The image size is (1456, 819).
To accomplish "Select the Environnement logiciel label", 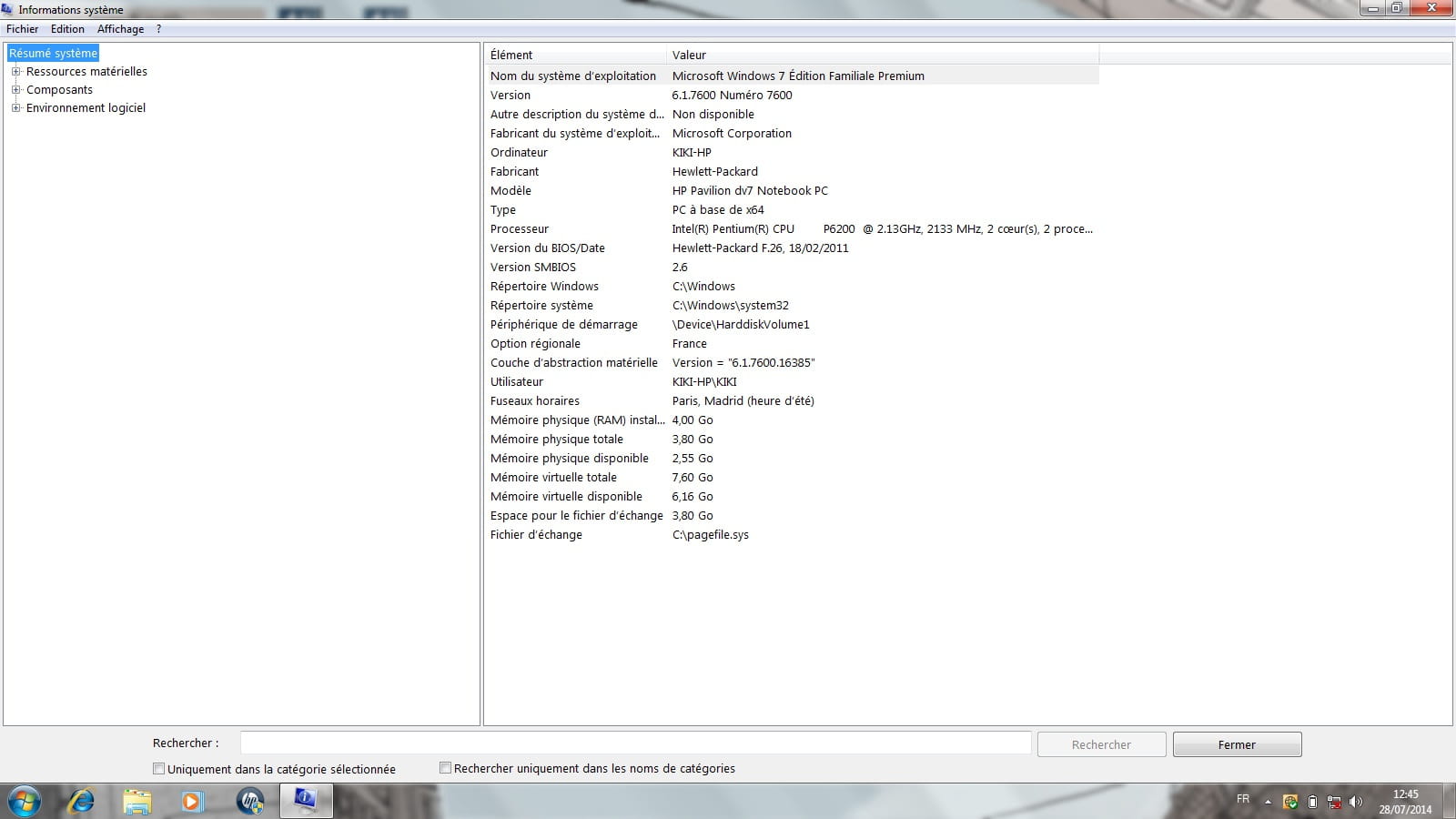I will [x=86, y=107].
